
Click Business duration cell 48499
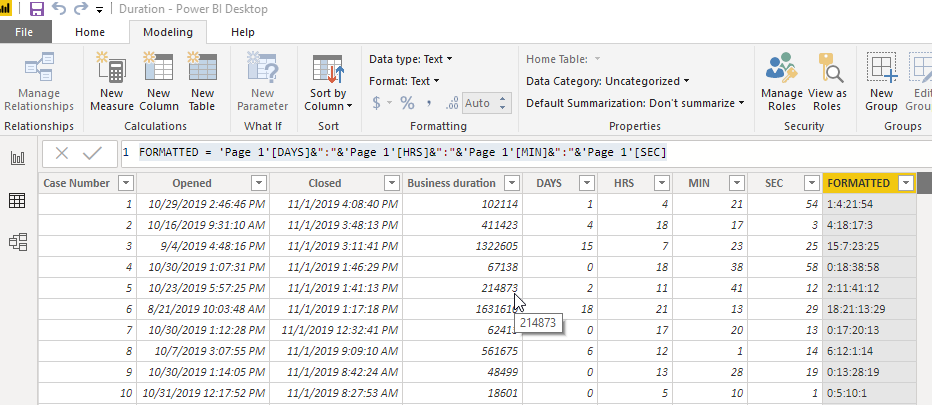[x=462, y=372]
